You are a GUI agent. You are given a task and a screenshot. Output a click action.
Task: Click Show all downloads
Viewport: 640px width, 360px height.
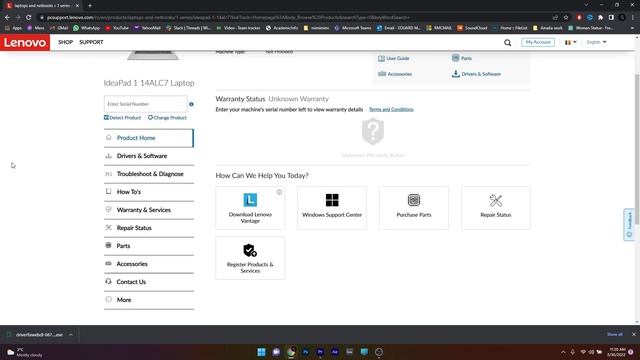(x=614, y=334)
